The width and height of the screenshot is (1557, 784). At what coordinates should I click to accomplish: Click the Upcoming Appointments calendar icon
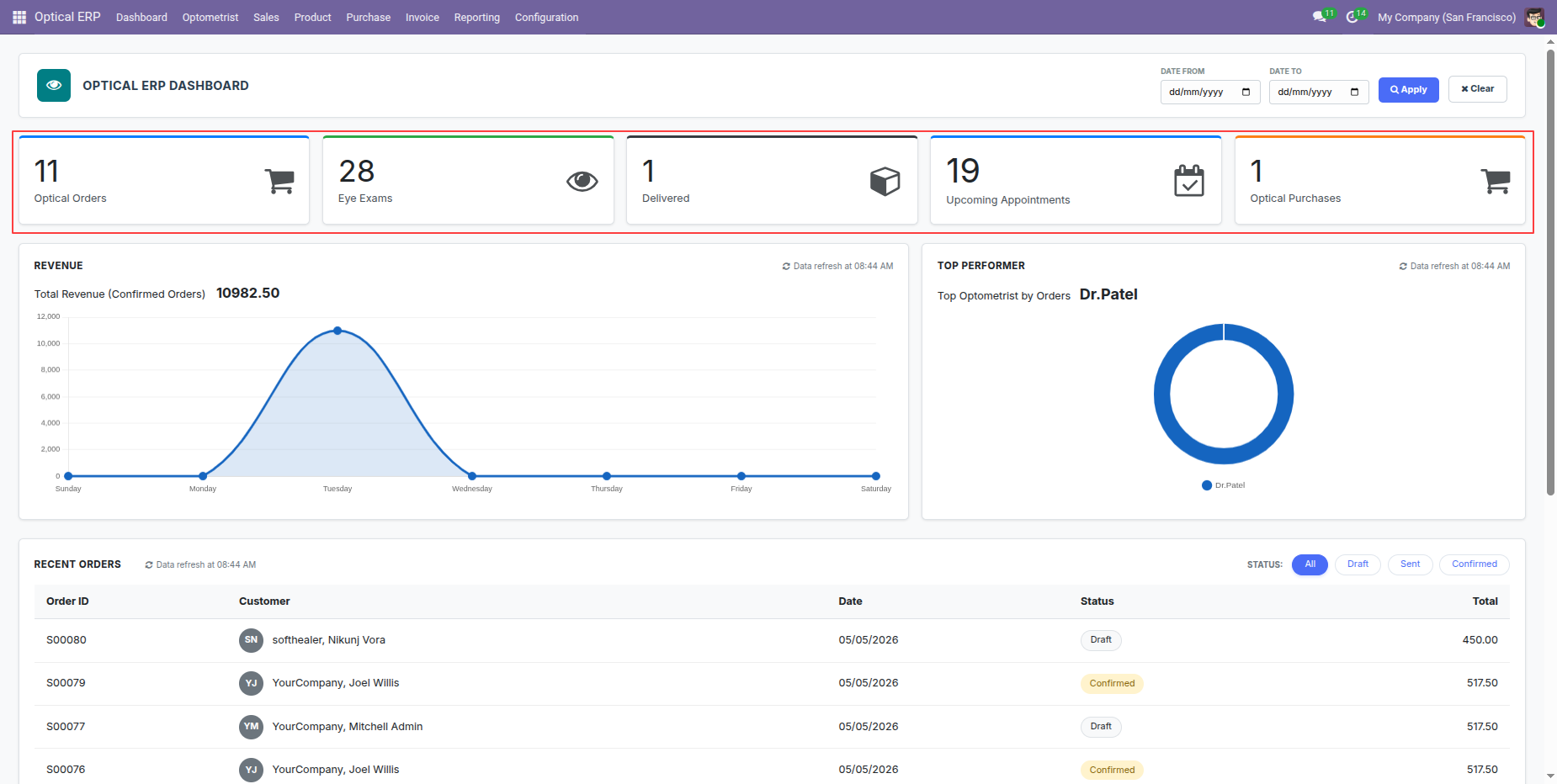click(x=1189, y=181)
